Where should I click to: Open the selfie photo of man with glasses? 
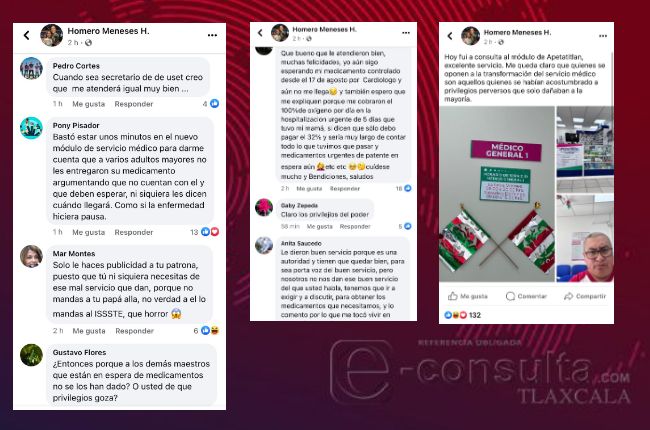click(x=585, y=238)
